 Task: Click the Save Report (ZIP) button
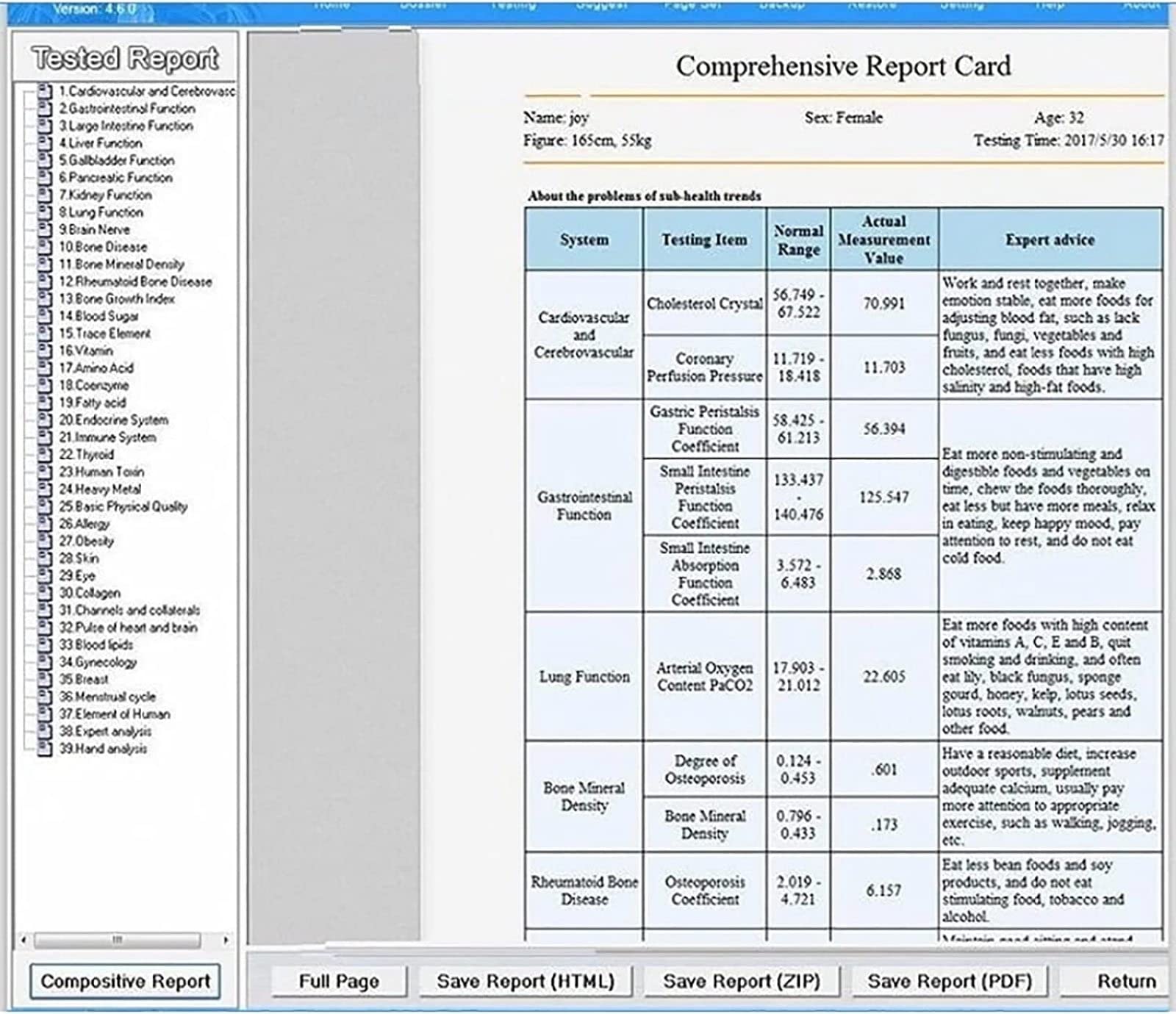point(741,981)
